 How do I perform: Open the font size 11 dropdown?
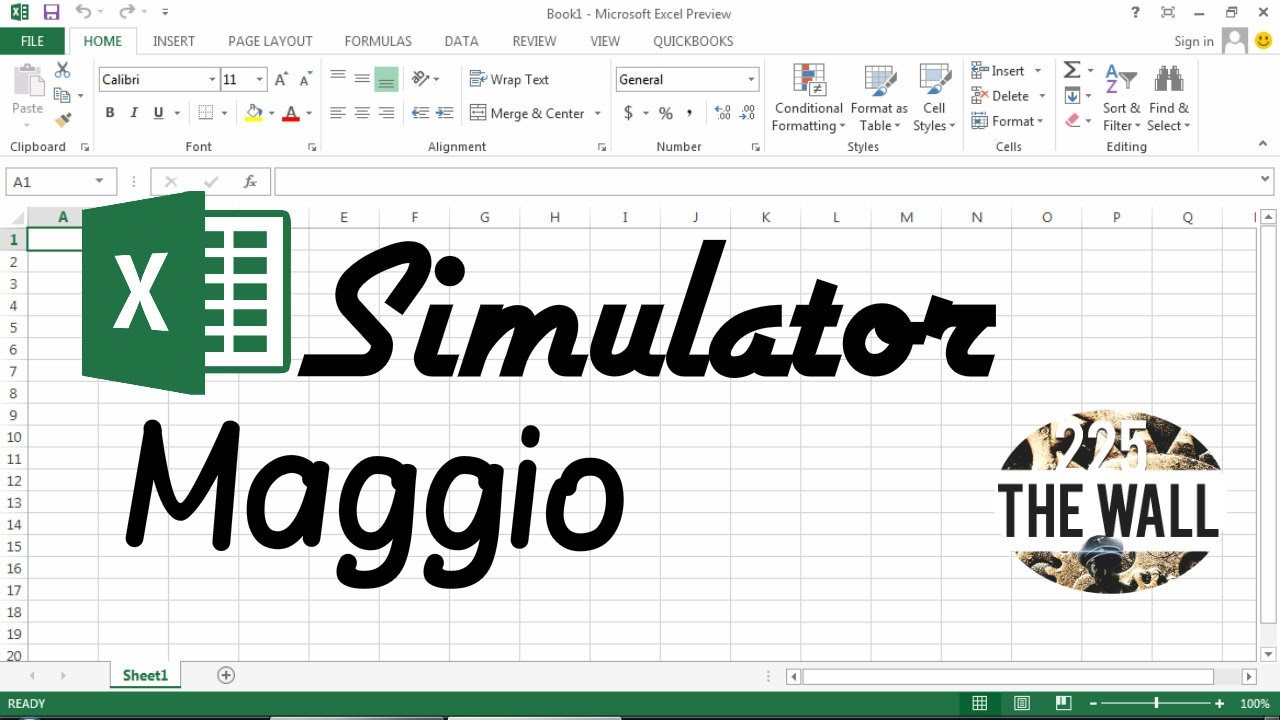(260, 80)
